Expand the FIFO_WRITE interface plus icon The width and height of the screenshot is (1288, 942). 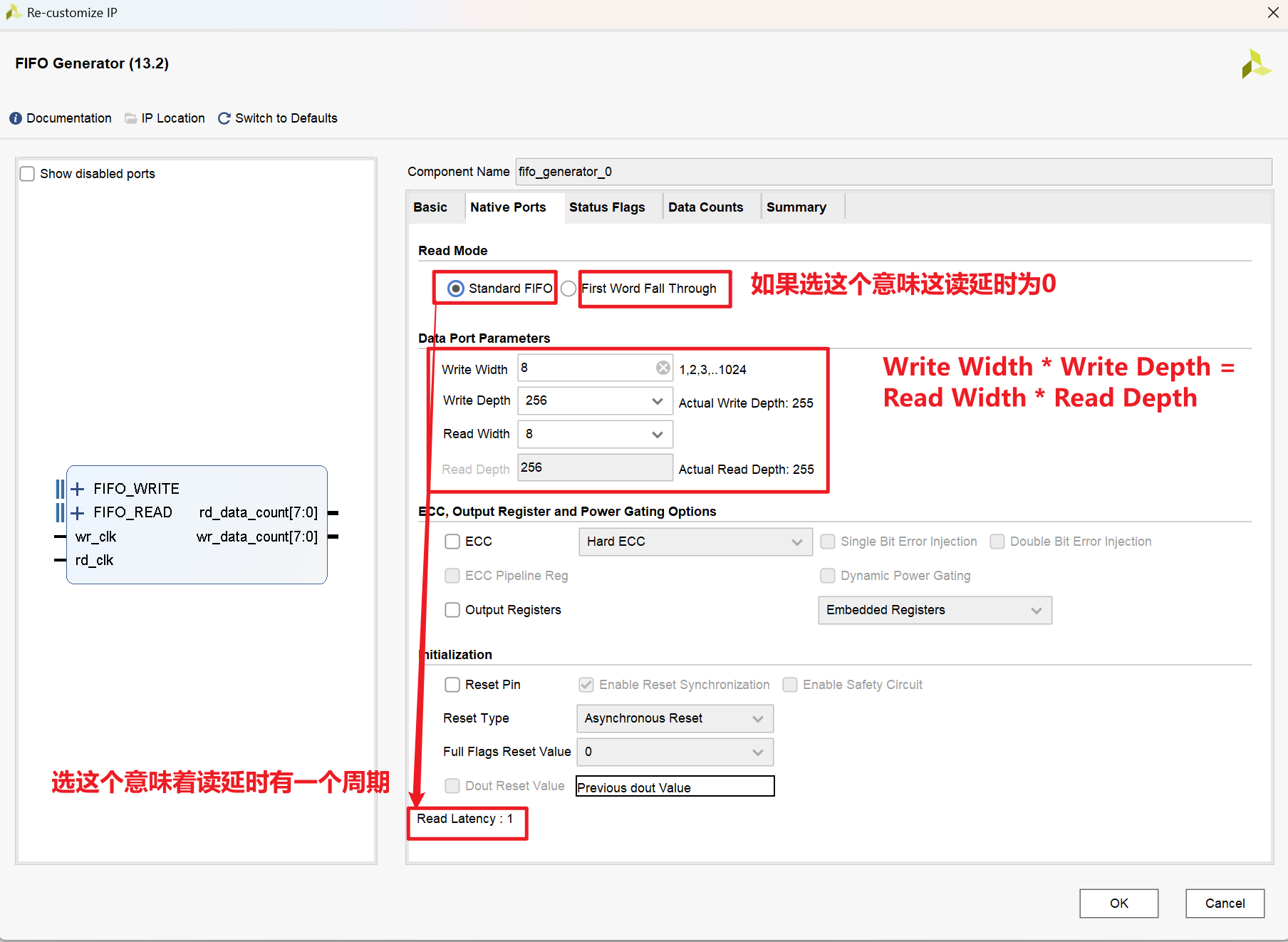(x=78, y=489)
